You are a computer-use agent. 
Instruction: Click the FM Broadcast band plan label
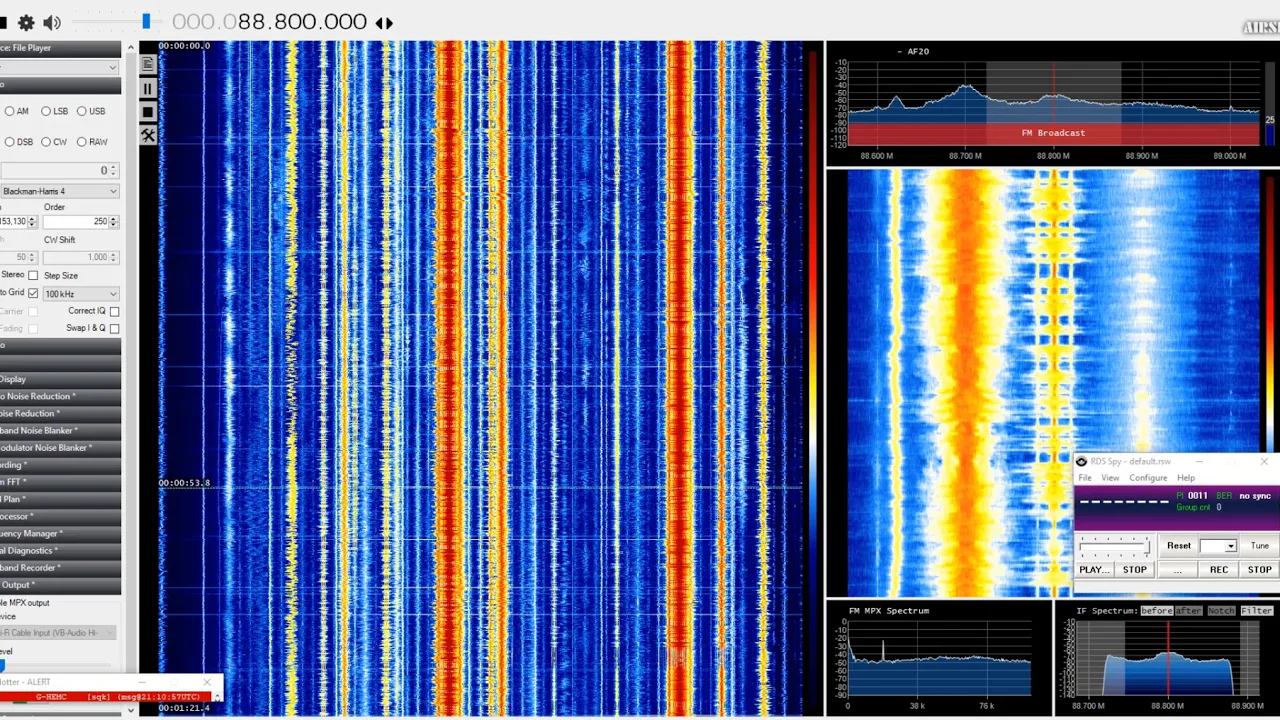[1053, 133]
